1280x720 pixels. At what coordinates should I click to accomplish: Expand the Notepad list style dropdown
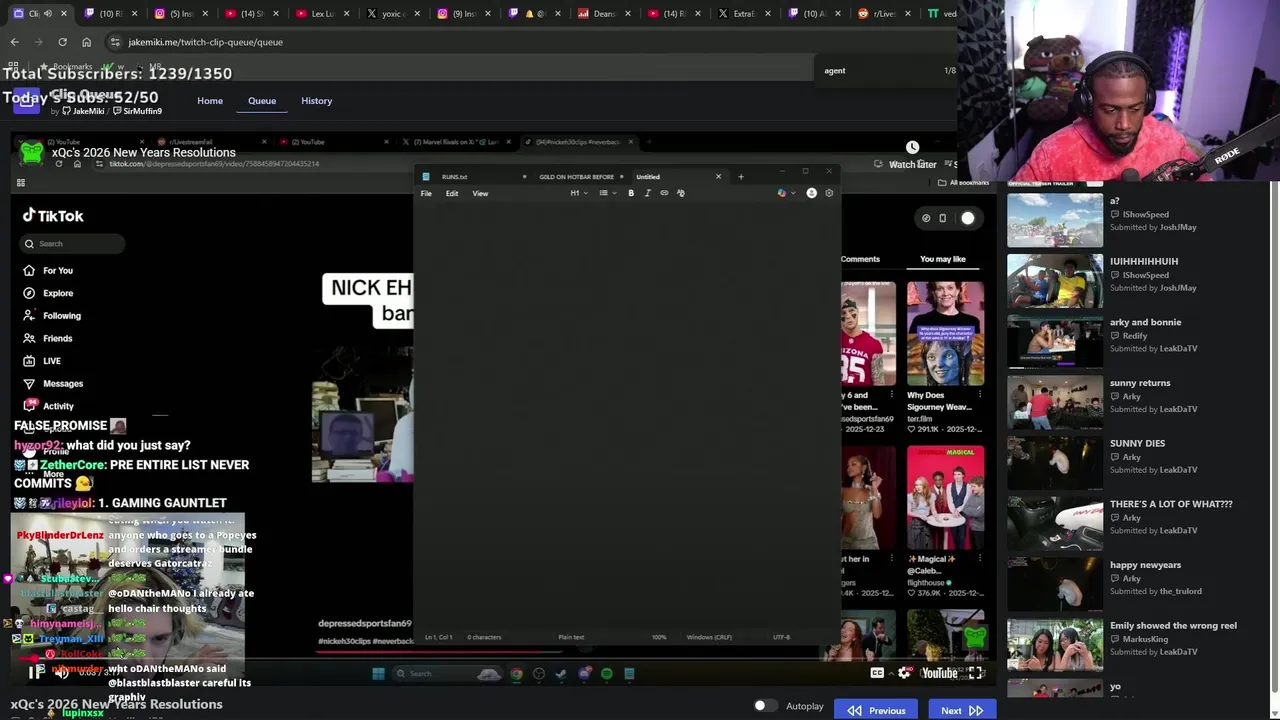(x=607, y=193)
